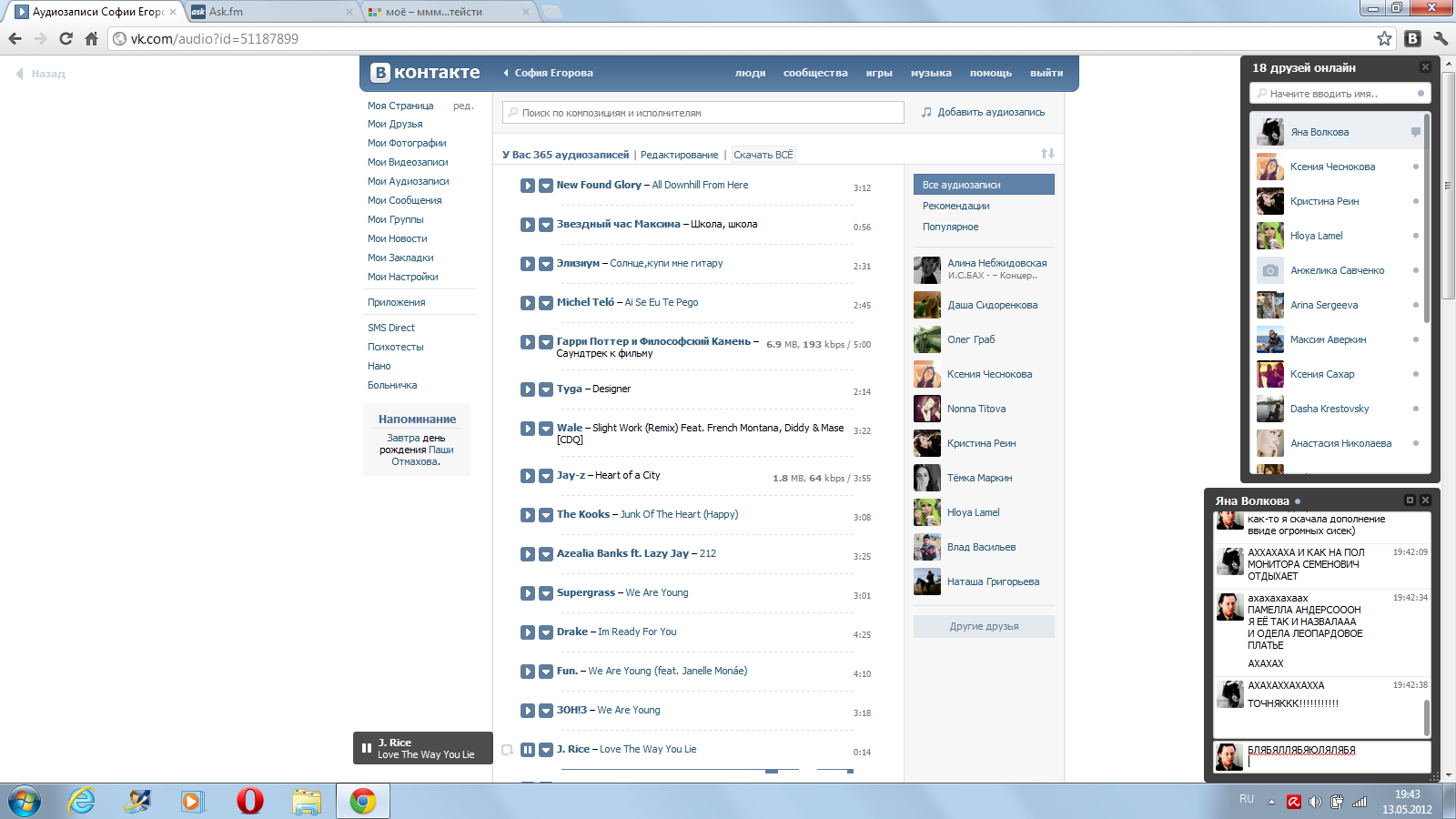The width and height of the screenshot is (1456, 819).
Task: Click message icon next to Яна Волкова
Action: [1415, 132]
